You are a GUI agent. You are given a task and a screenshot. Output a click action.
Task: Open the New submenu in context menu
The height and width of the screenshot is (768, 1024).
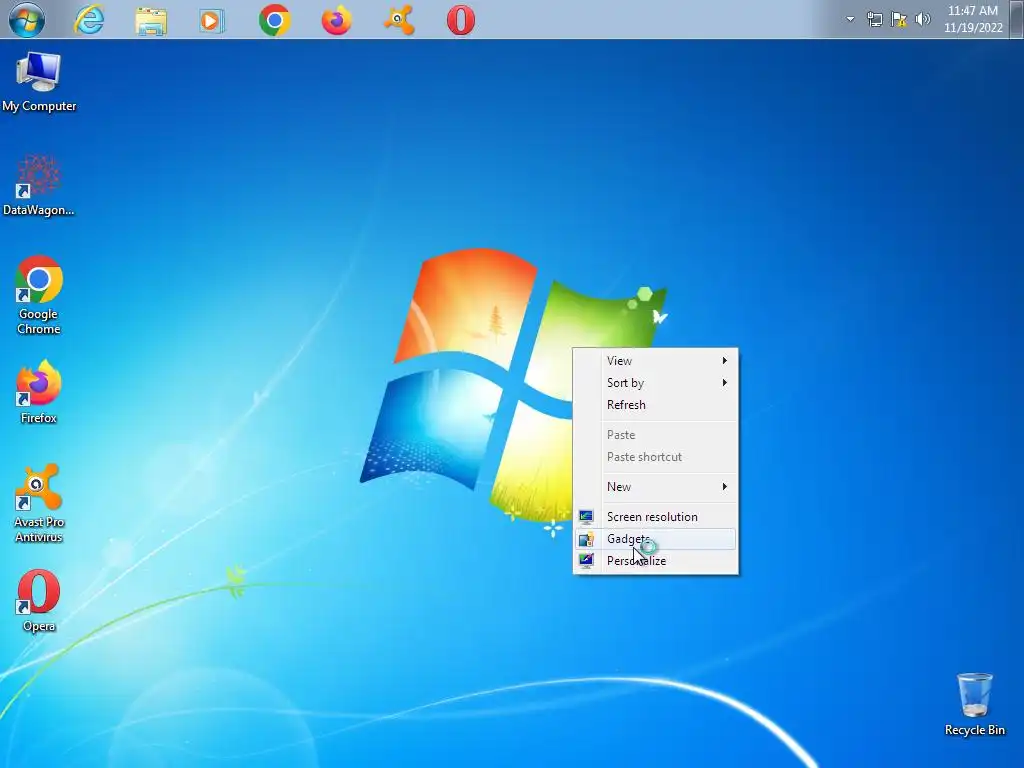(x=656, y=487)
